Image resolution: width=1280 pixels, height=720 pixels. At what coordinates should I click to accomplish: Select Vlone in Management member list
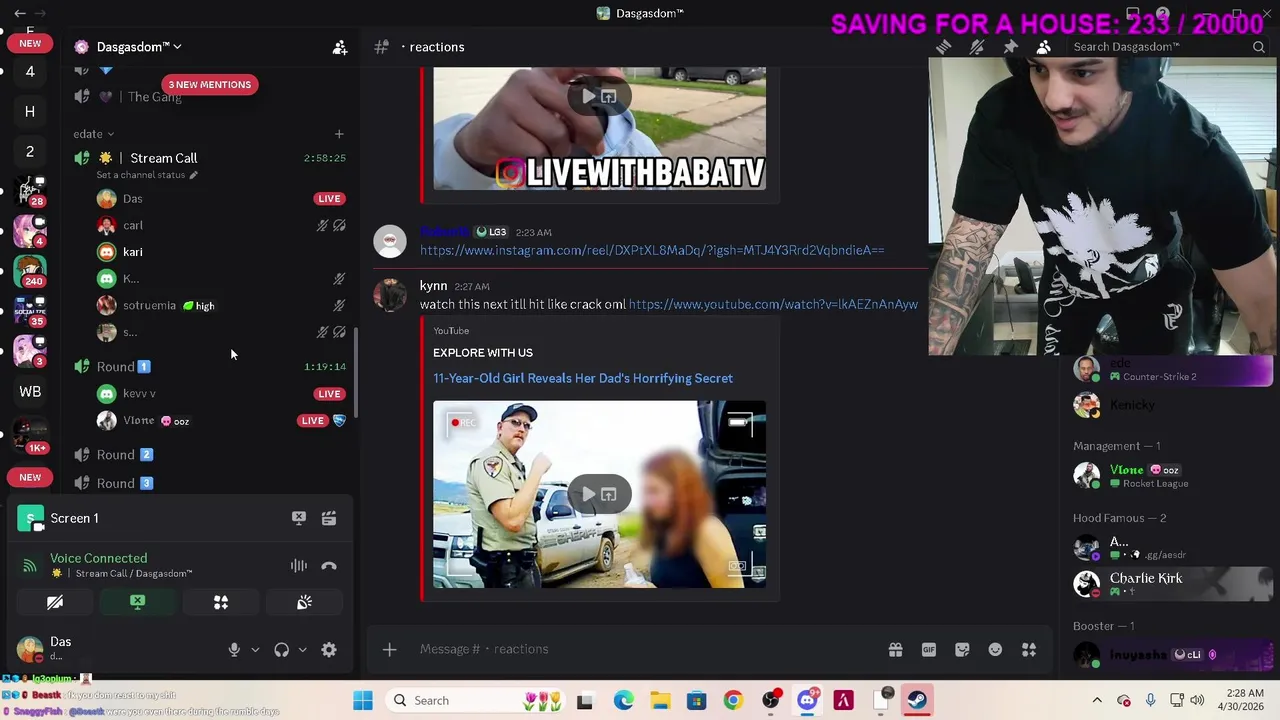pos(1170,476)
